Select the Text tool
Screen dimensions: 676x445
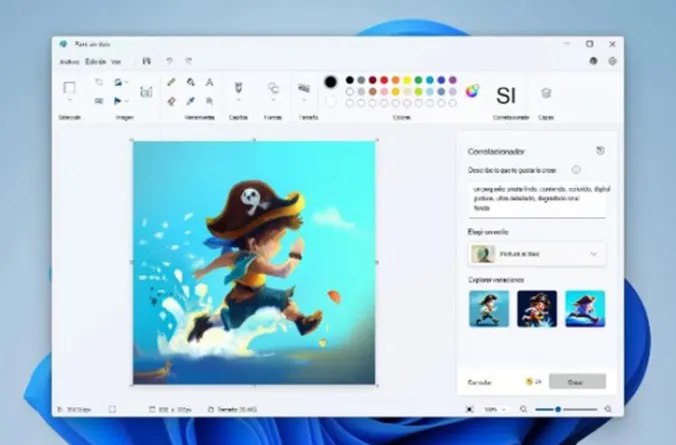pos(210,82)
